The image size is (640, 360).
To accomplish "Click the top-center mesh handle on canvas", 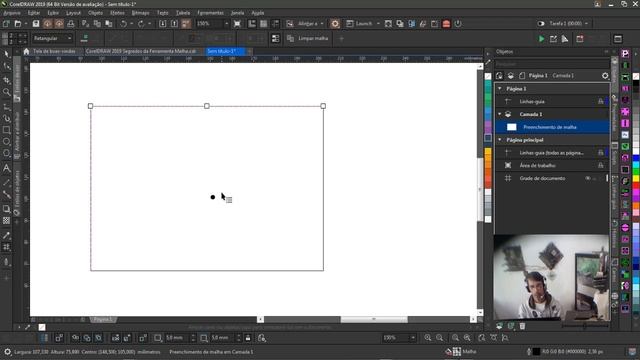I will click(x=207, y=106).
